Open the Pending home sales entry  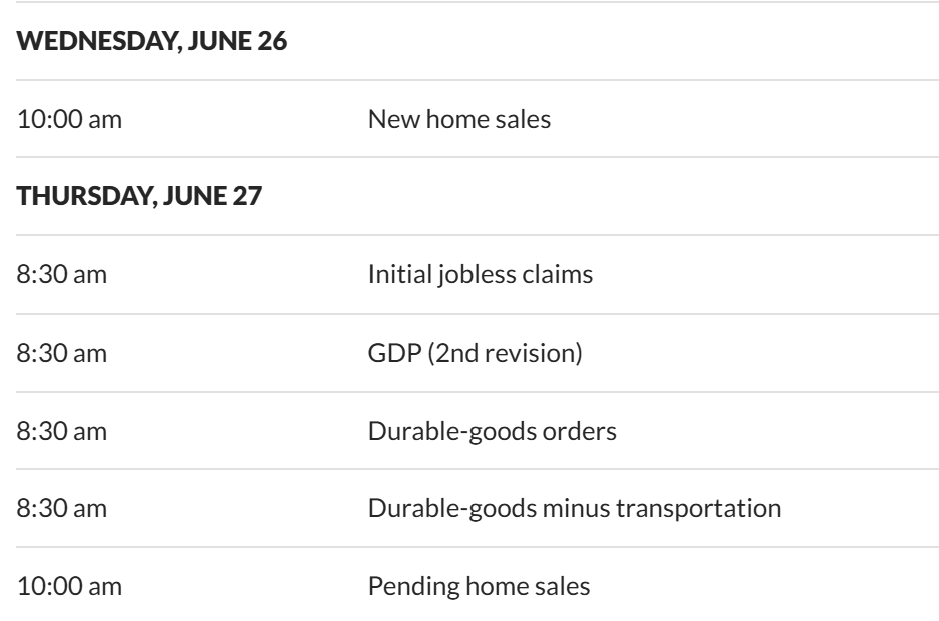(479, 585)
